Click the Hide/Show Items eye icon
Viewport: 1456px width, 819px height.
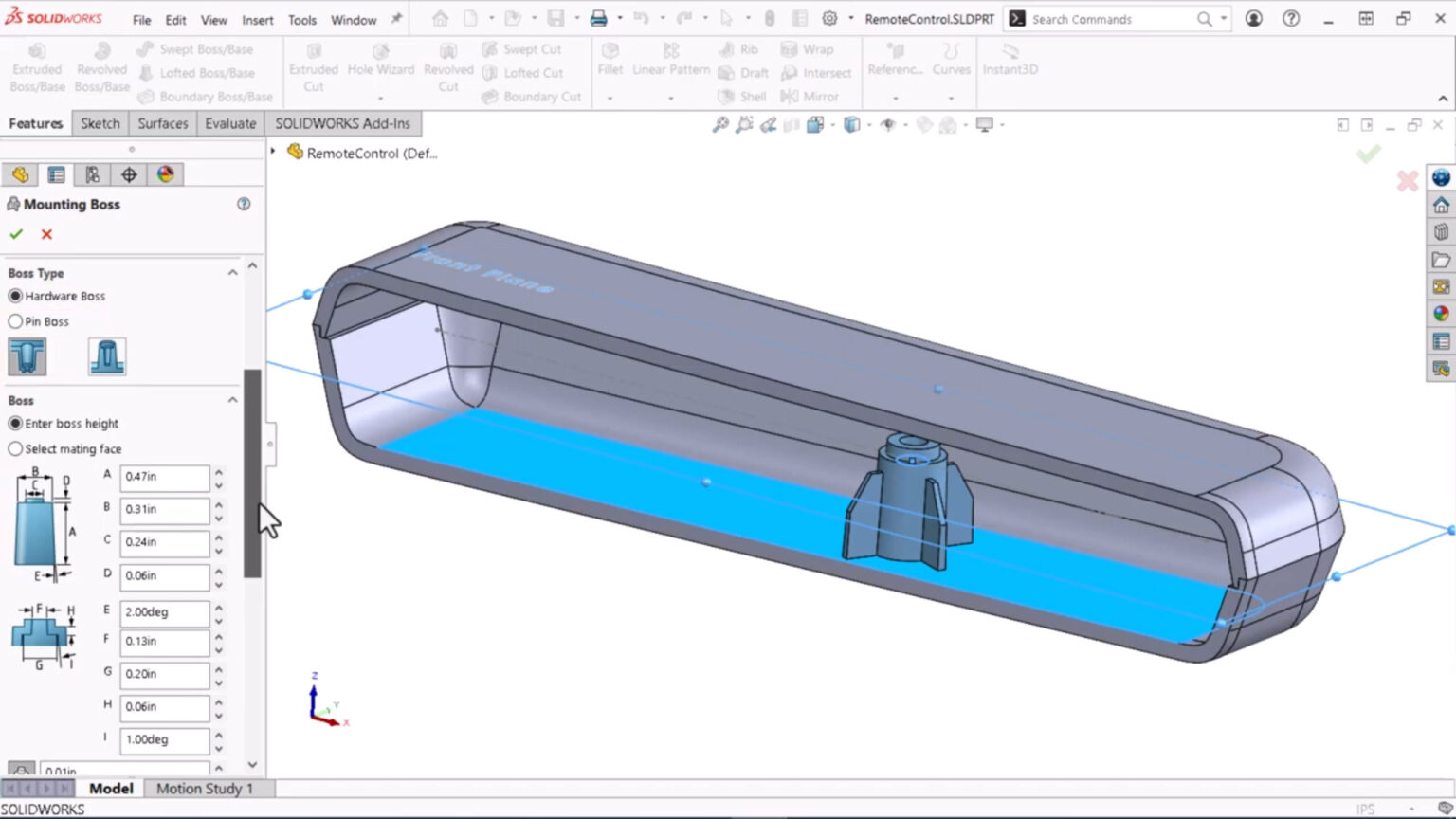point(889,124)
